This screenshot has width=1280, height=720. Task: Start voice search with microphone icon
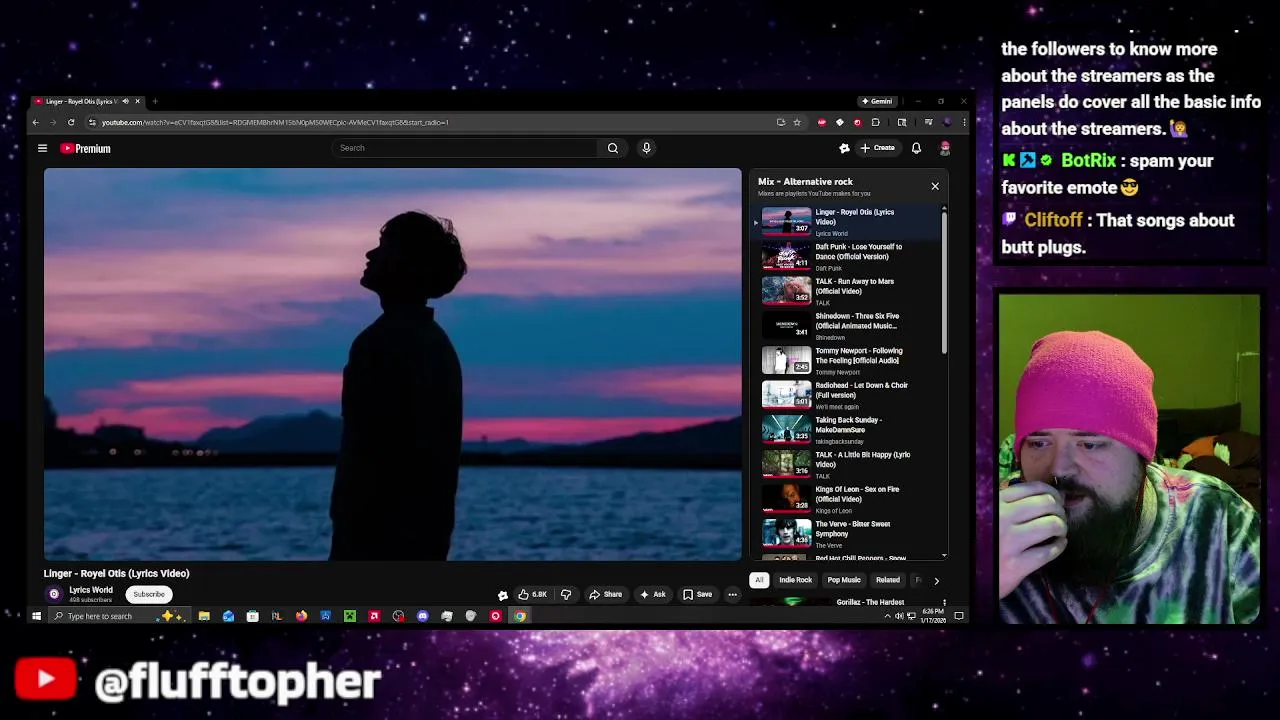click(x=646, y=148)
